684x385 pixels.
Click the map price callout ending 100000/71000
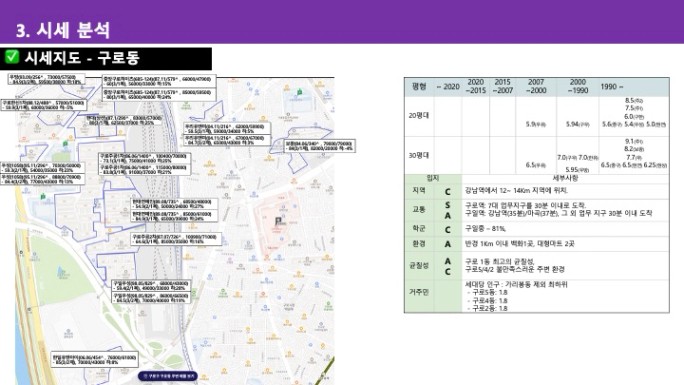[176, 239]
